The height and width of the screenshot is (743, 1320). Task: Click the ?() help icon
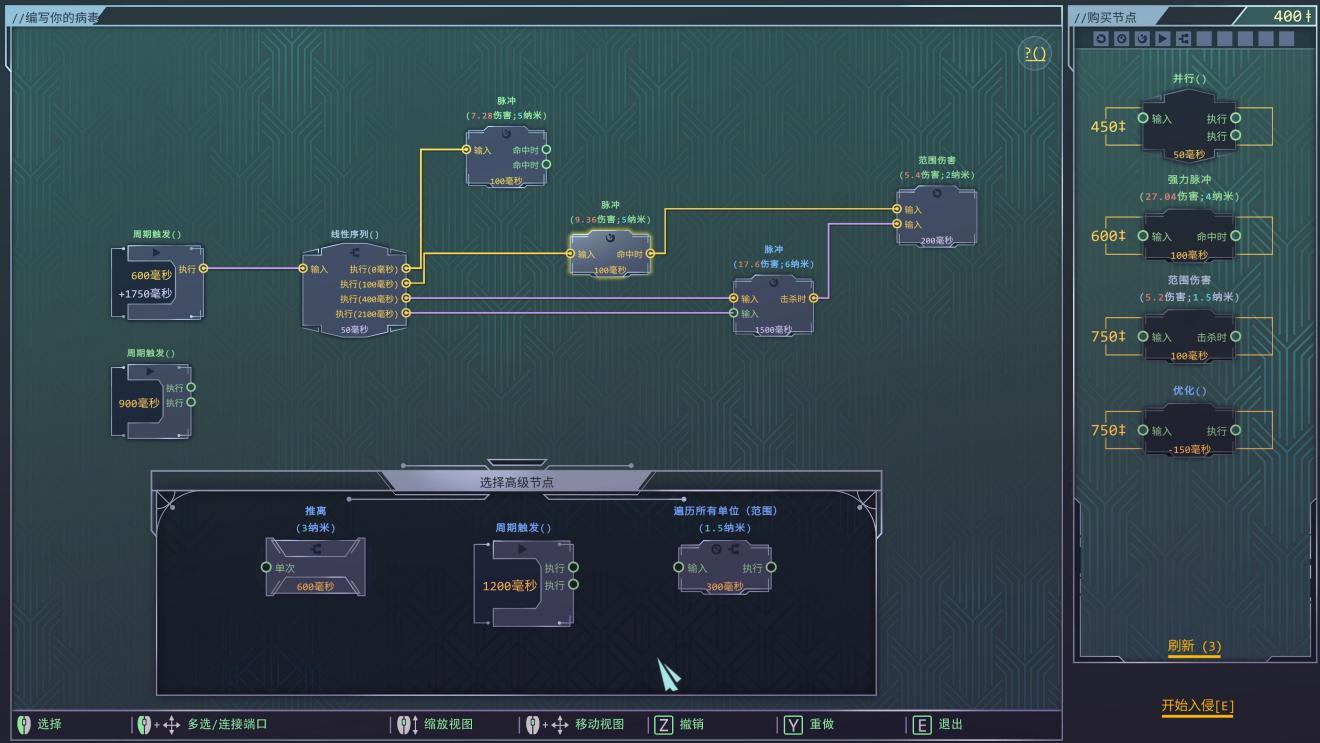[1035, 53]
